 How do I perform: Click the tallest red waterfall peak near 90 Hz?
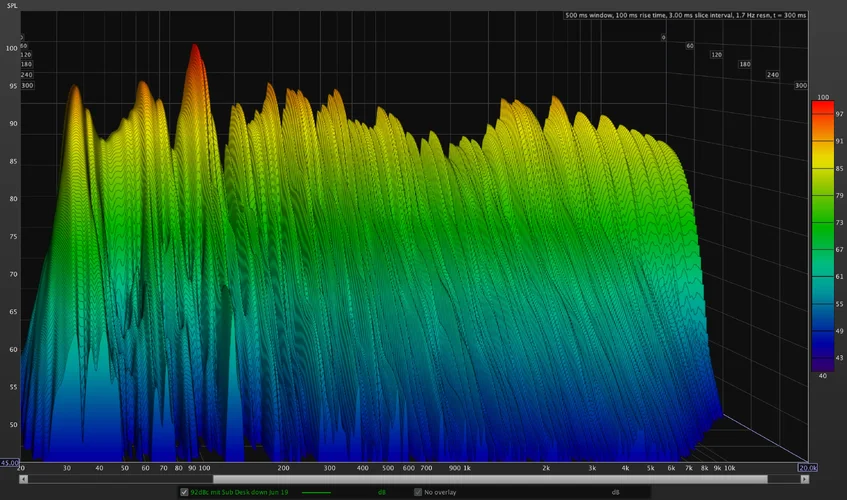pyautogui.click(x=194, y=50)
